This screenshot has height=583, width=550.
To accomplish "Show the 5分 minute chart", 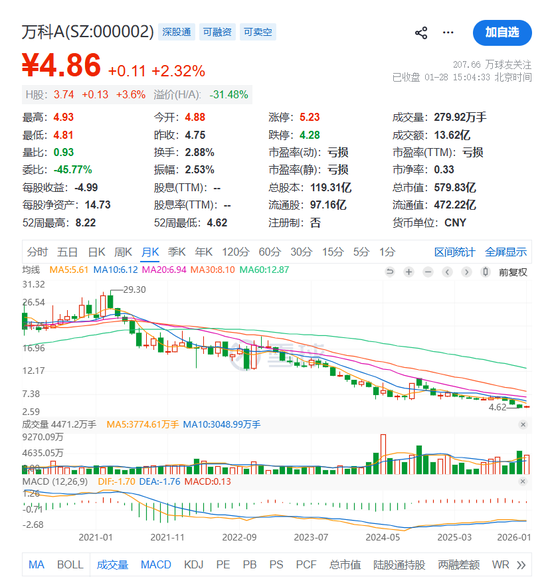I will tap(361, 252).
